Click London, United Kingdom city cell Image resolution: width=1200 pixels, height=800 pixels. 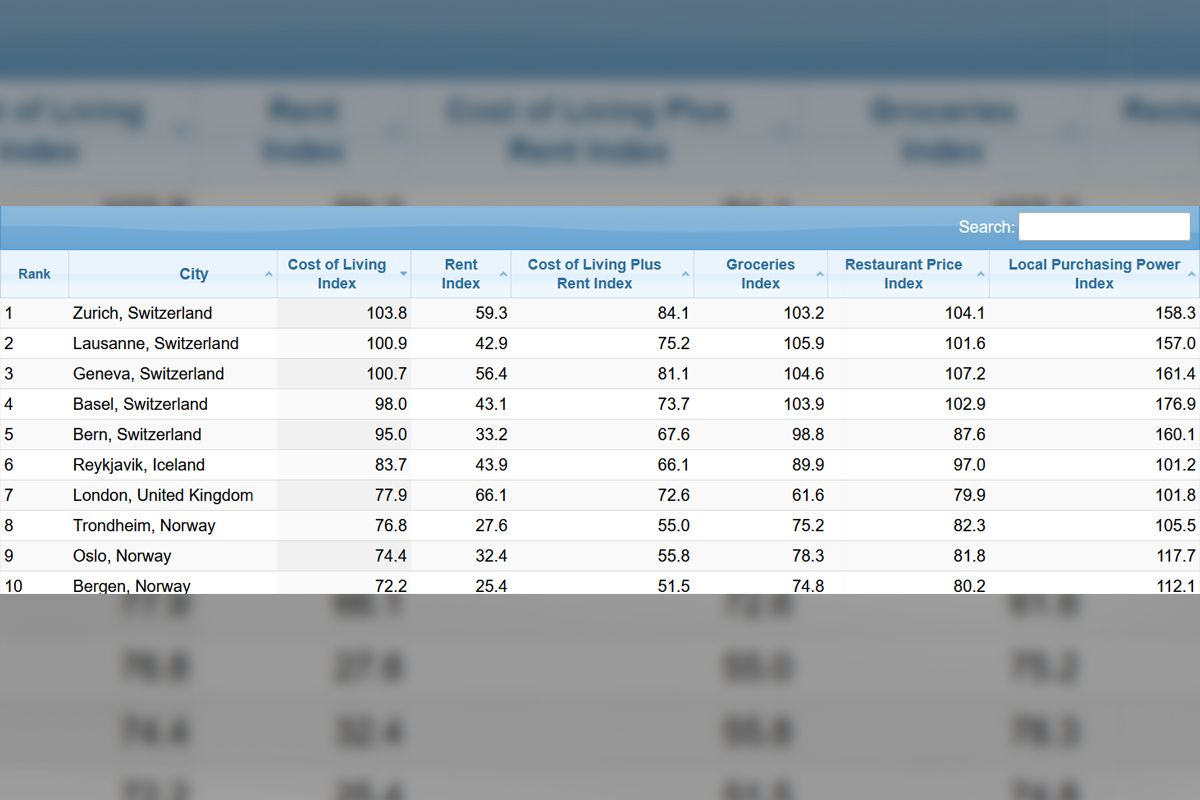tap(162, 495)
